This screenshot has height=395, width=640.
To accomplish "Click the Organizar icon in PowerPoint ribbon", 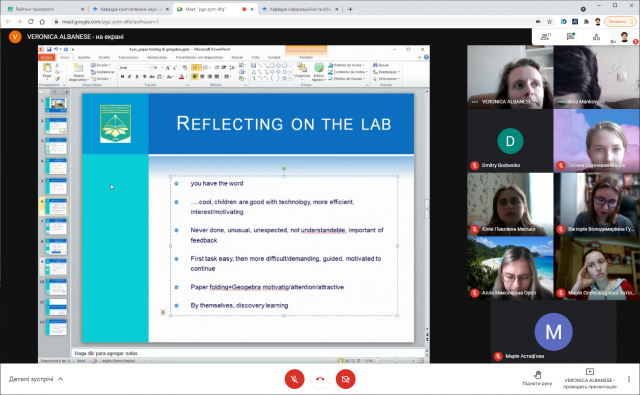I will [x=302, y=70].
